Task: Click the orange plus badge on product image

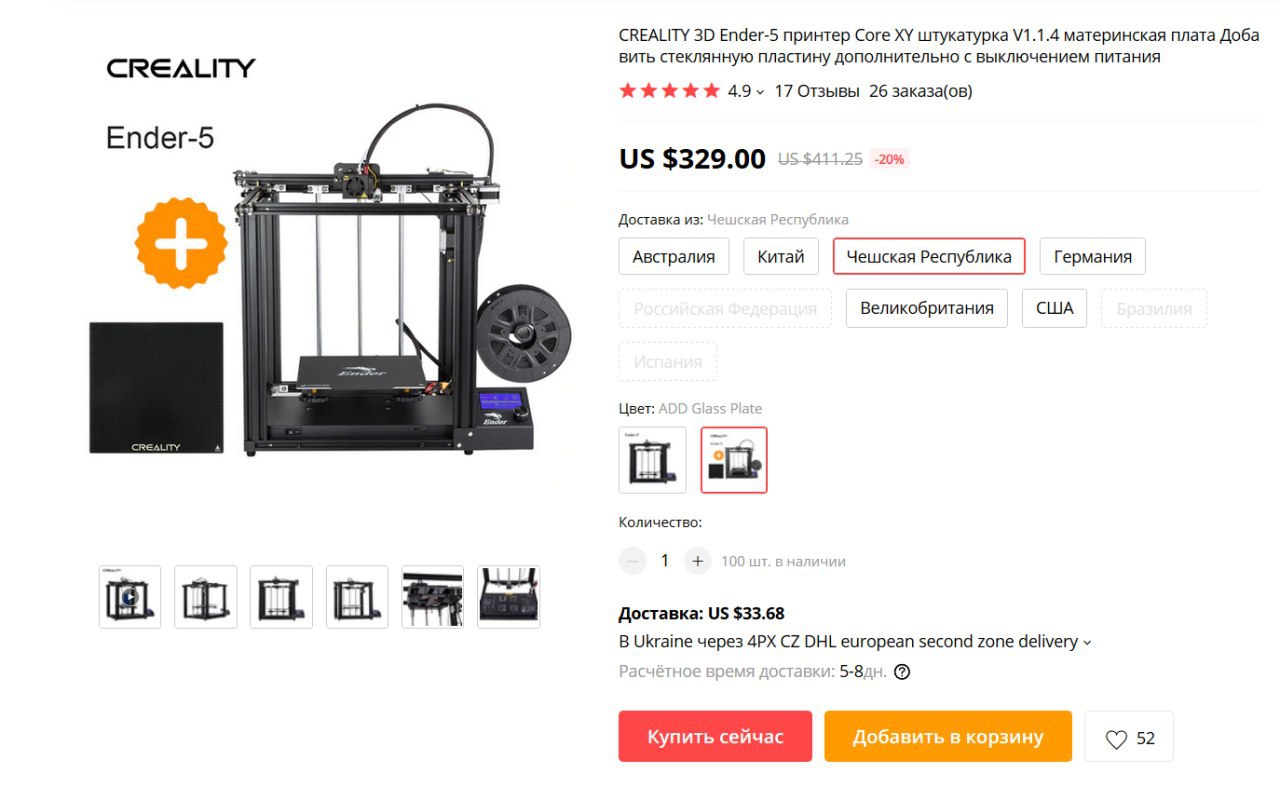Action: (181, 243)
